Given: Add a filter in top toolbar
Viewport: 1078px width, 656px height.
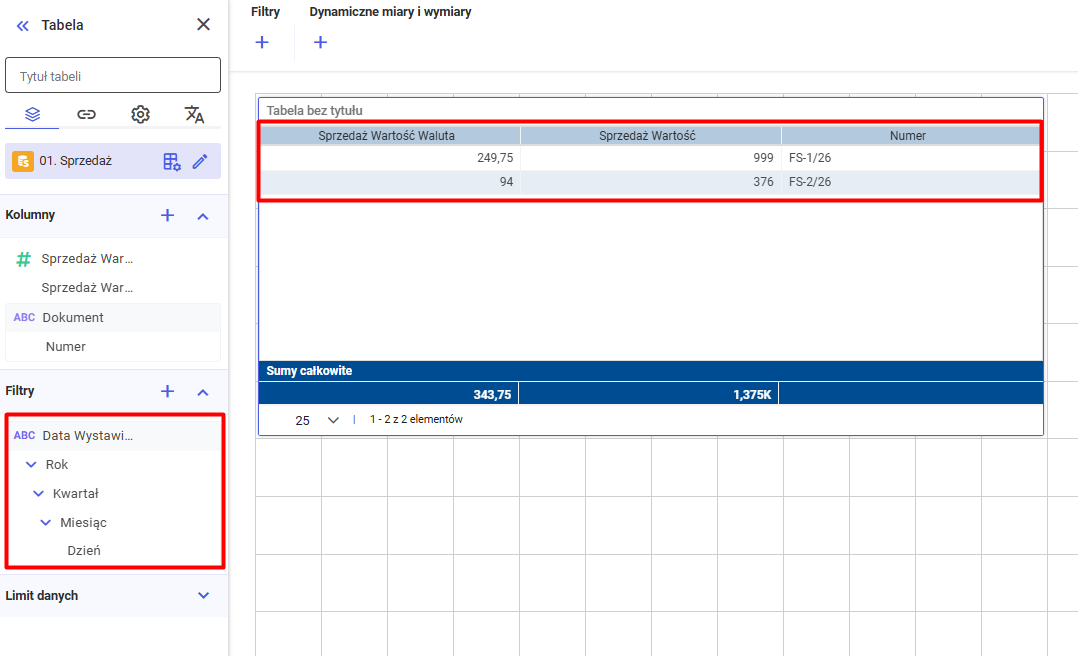Looking at the screenshot, I should pyautogui.click(x=262, y=42).
